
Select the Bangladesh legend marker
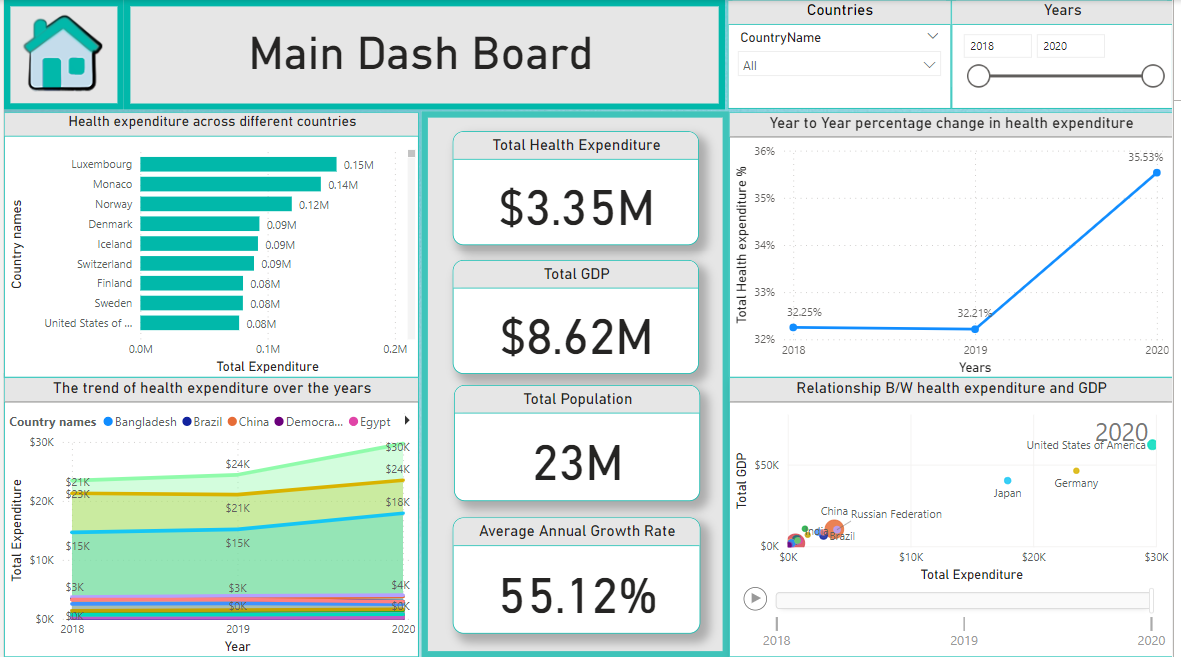click(x=108, y=422)
